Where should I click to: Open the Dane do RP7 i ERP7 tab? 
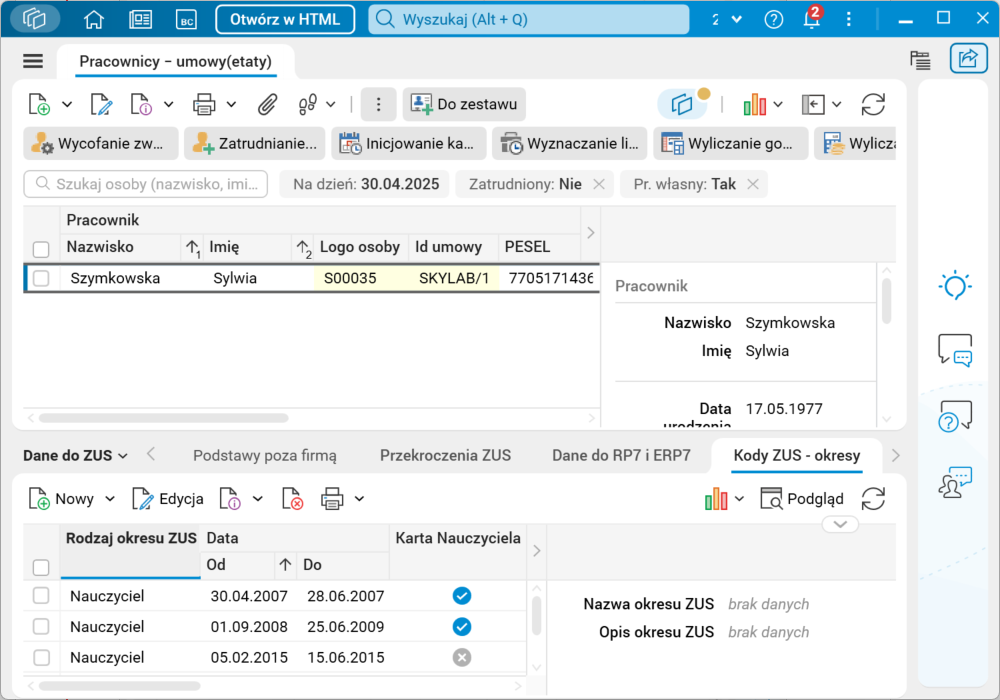point(621,455)
